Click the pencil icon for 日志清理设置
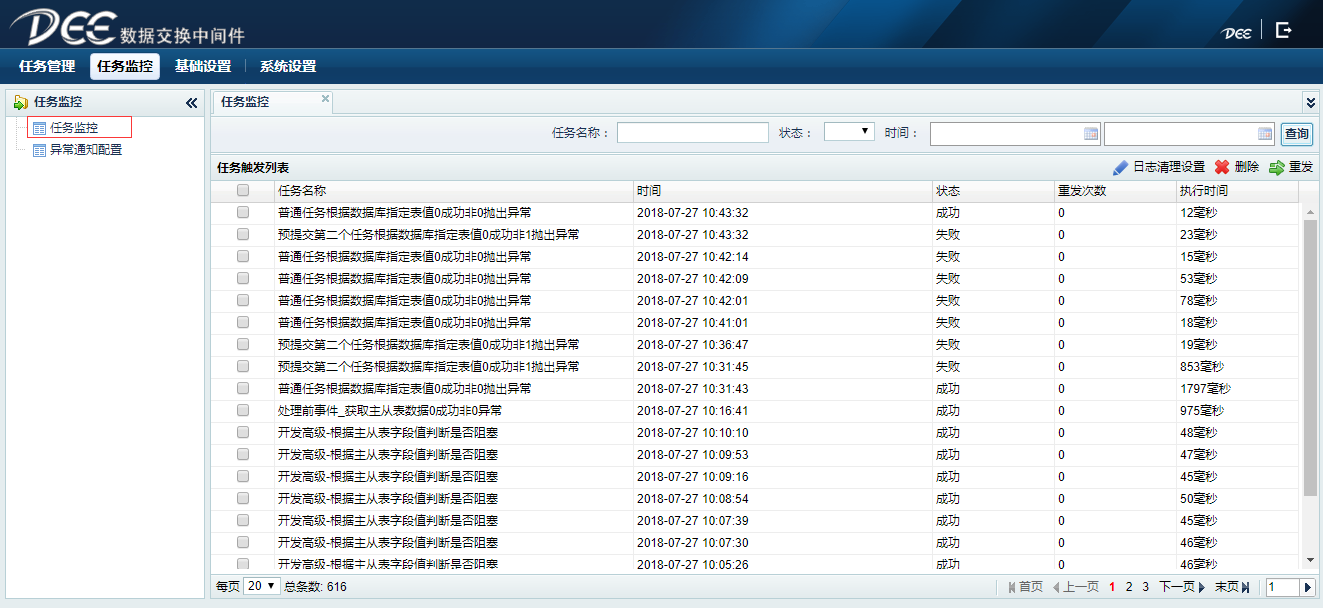This screenshot has height=608, width=1323. click(1121, 167)
